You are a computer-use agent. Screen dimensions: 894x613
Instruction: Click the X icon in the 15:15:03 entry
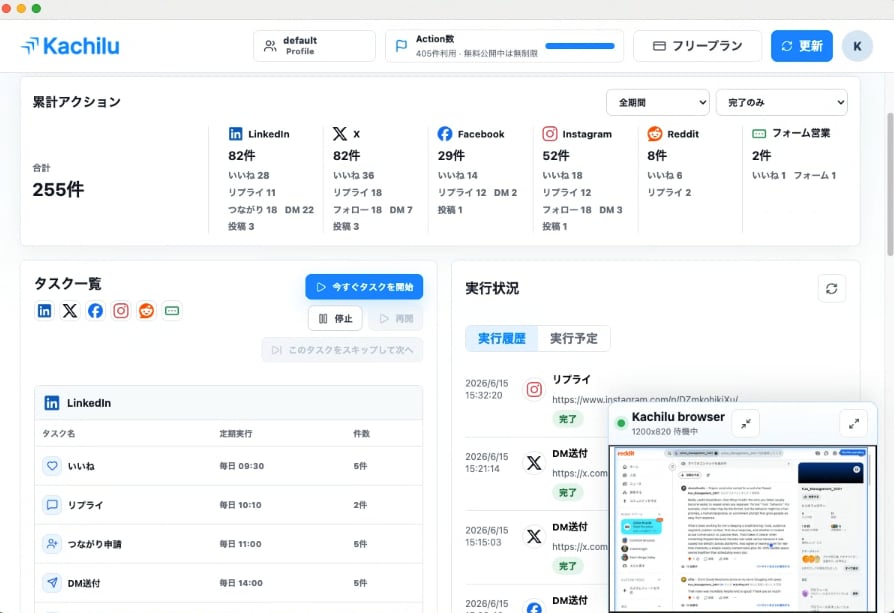(x=534, y=536)
